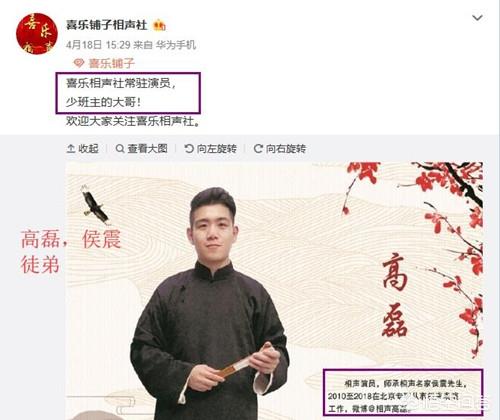Click the boxed bio text on poster
The height and width of the screenshot is (420, 500).
pyautogui.click(x=403, y=392)
